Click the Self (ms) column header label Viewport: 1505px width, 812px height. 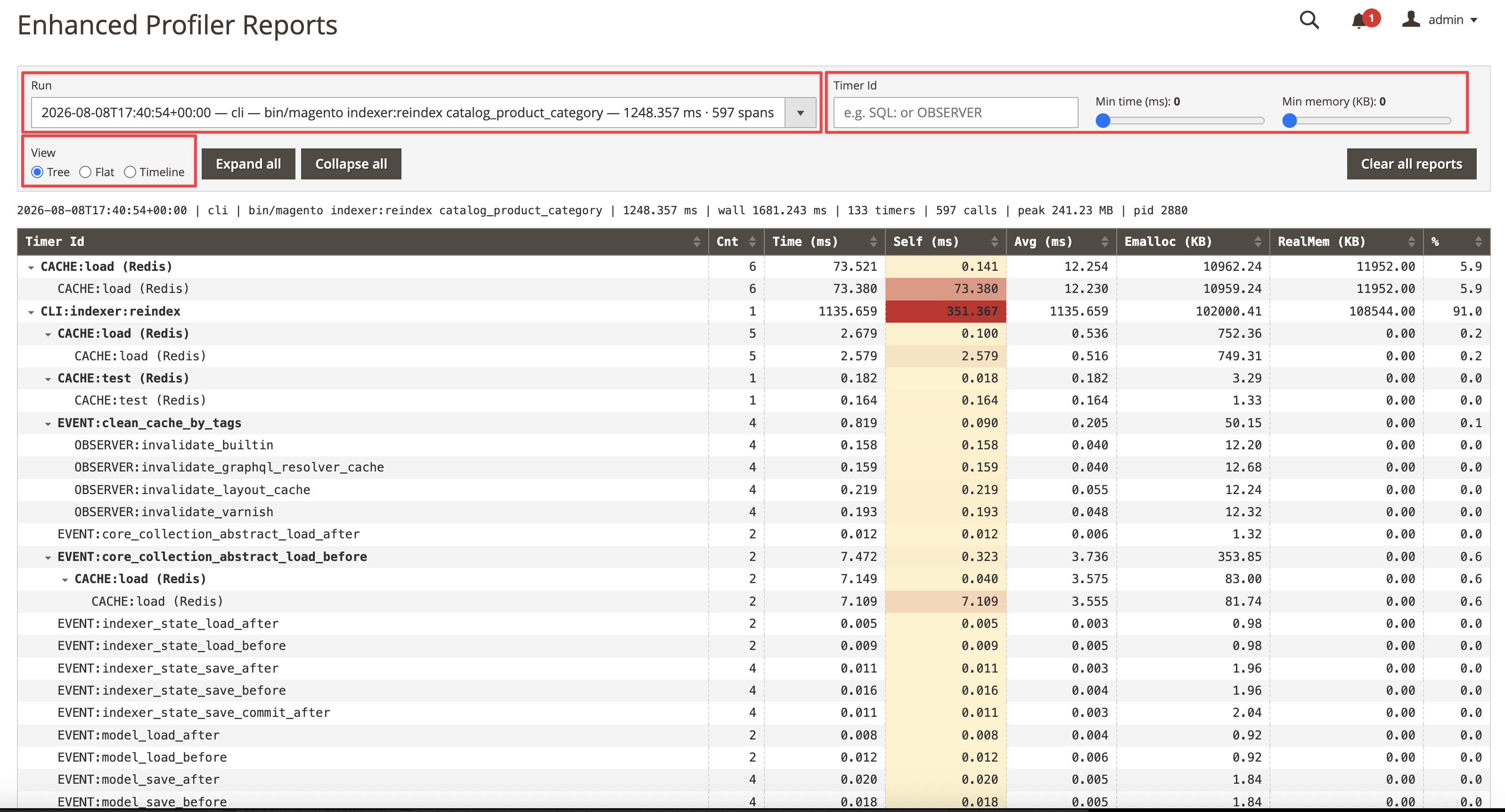pyautogui.click(x=925, y=242)
